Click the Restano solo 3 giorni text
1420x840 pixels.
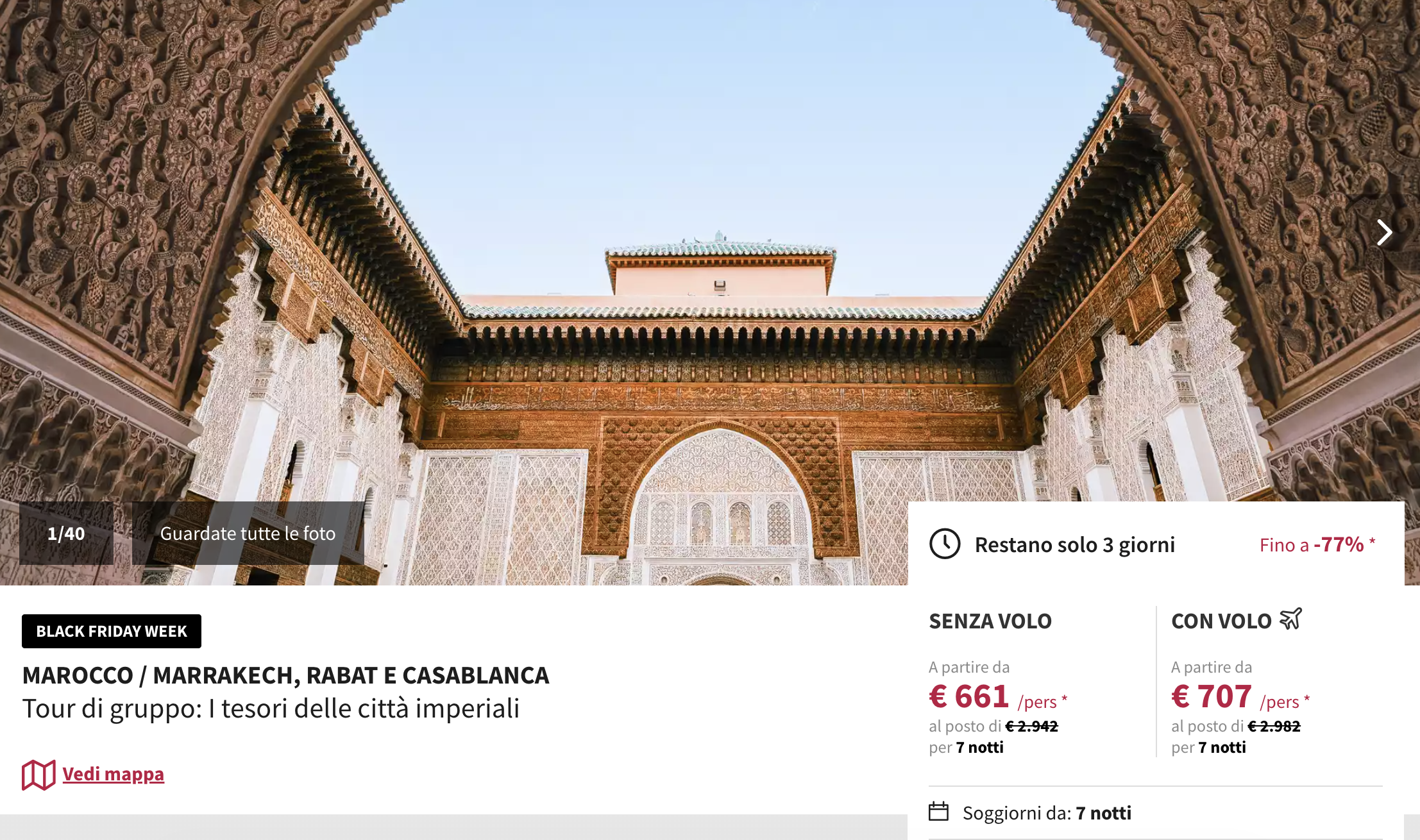[1075, 544]
